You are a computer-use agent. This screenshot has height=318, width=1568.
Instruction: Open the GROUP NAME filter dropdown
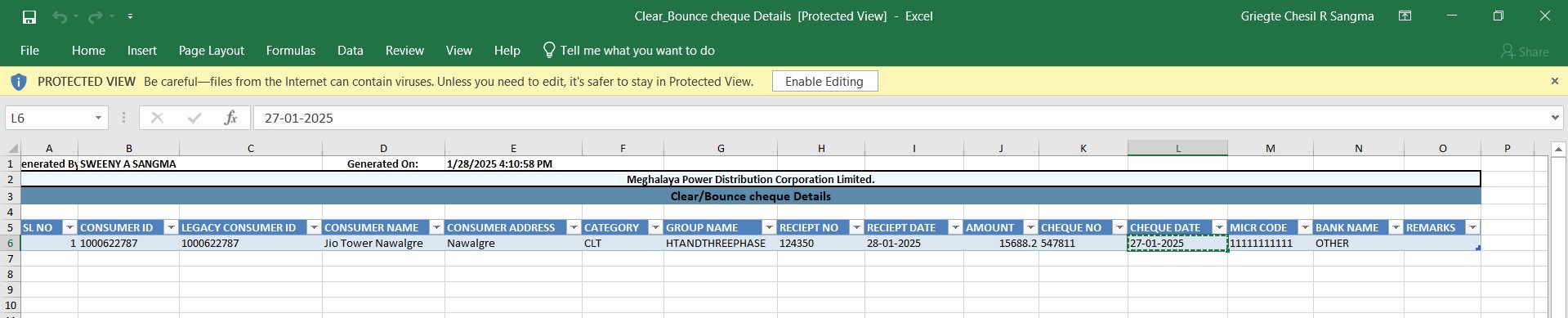(769, 227)
